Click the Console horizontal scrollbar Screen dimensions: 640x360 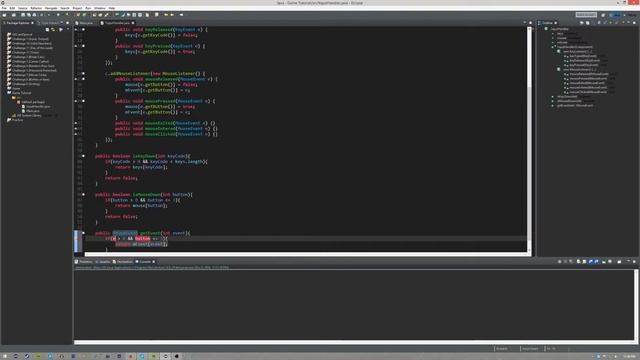tap(353, 342)
